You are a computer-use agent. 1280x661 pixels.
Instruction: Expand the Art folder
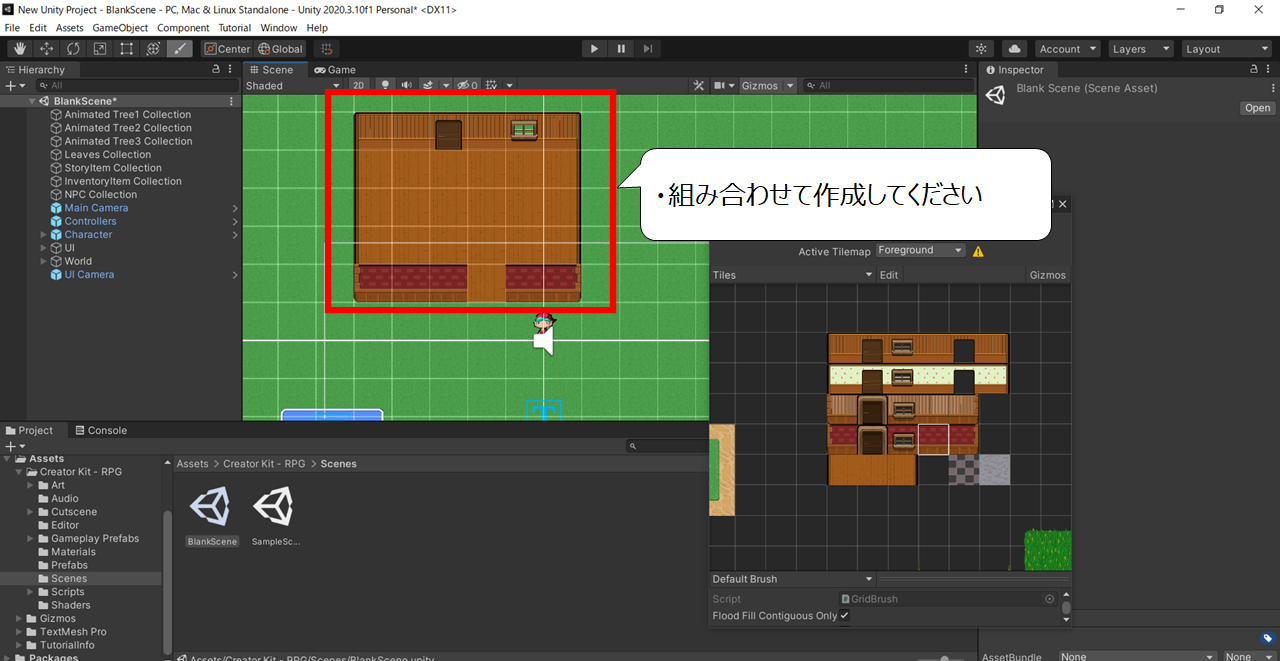tap(30, 486)
